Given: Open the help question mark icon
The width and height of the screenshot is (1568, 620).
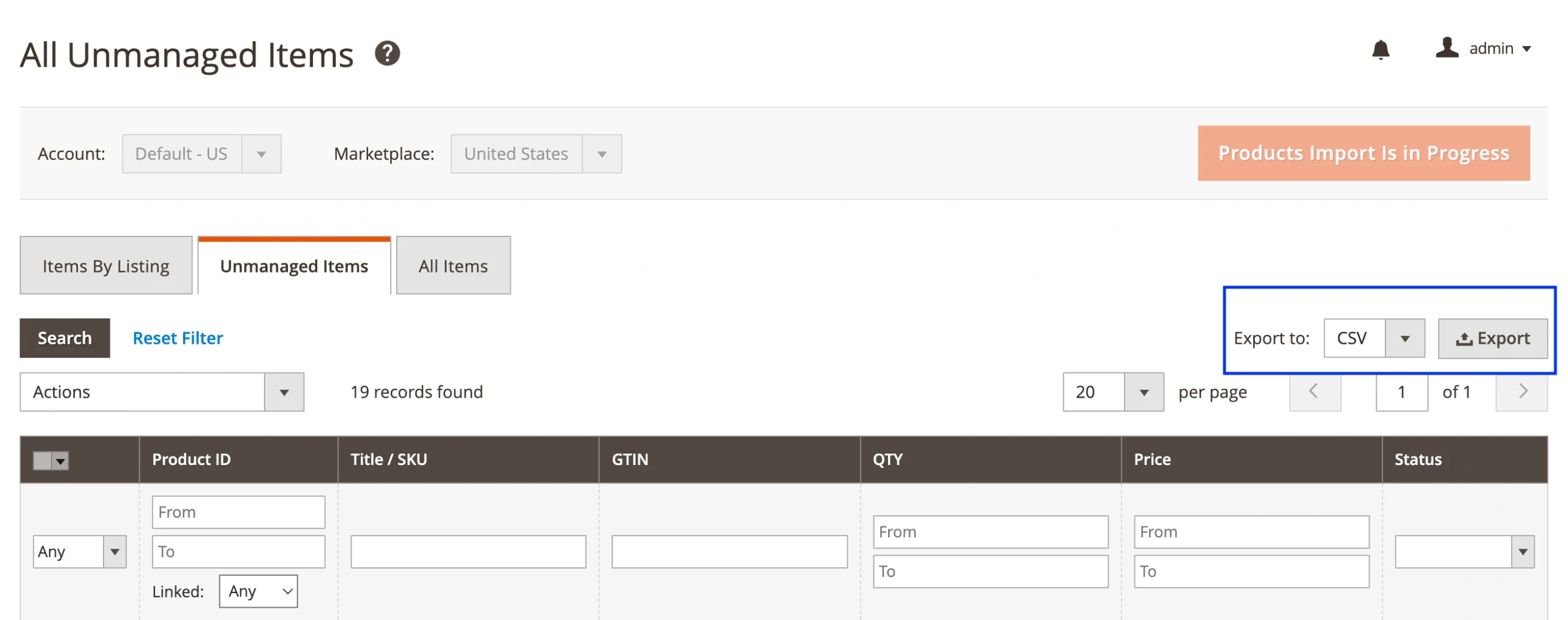Looking at the screenshot, I should [387, 53].
